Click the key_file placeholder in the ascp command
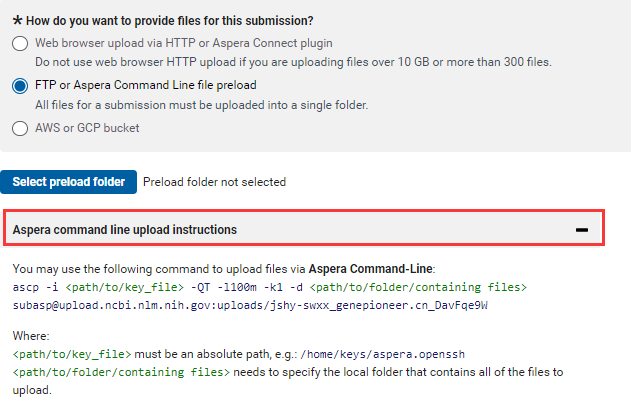This screenshot has width=631, height=408. (x=124, y=287)
